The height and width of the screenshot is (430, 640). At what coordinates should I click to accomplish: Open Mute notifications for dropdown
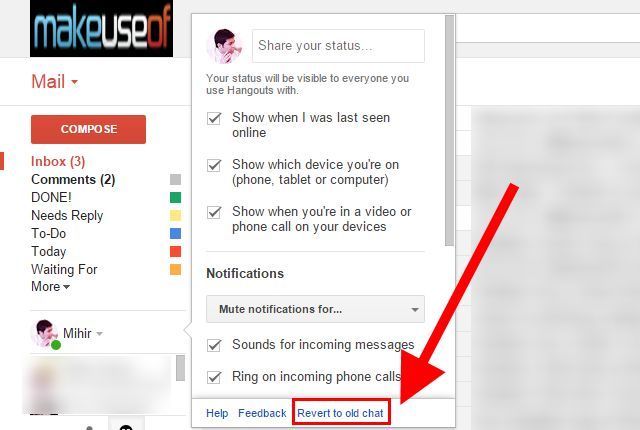tap(316, 309)
